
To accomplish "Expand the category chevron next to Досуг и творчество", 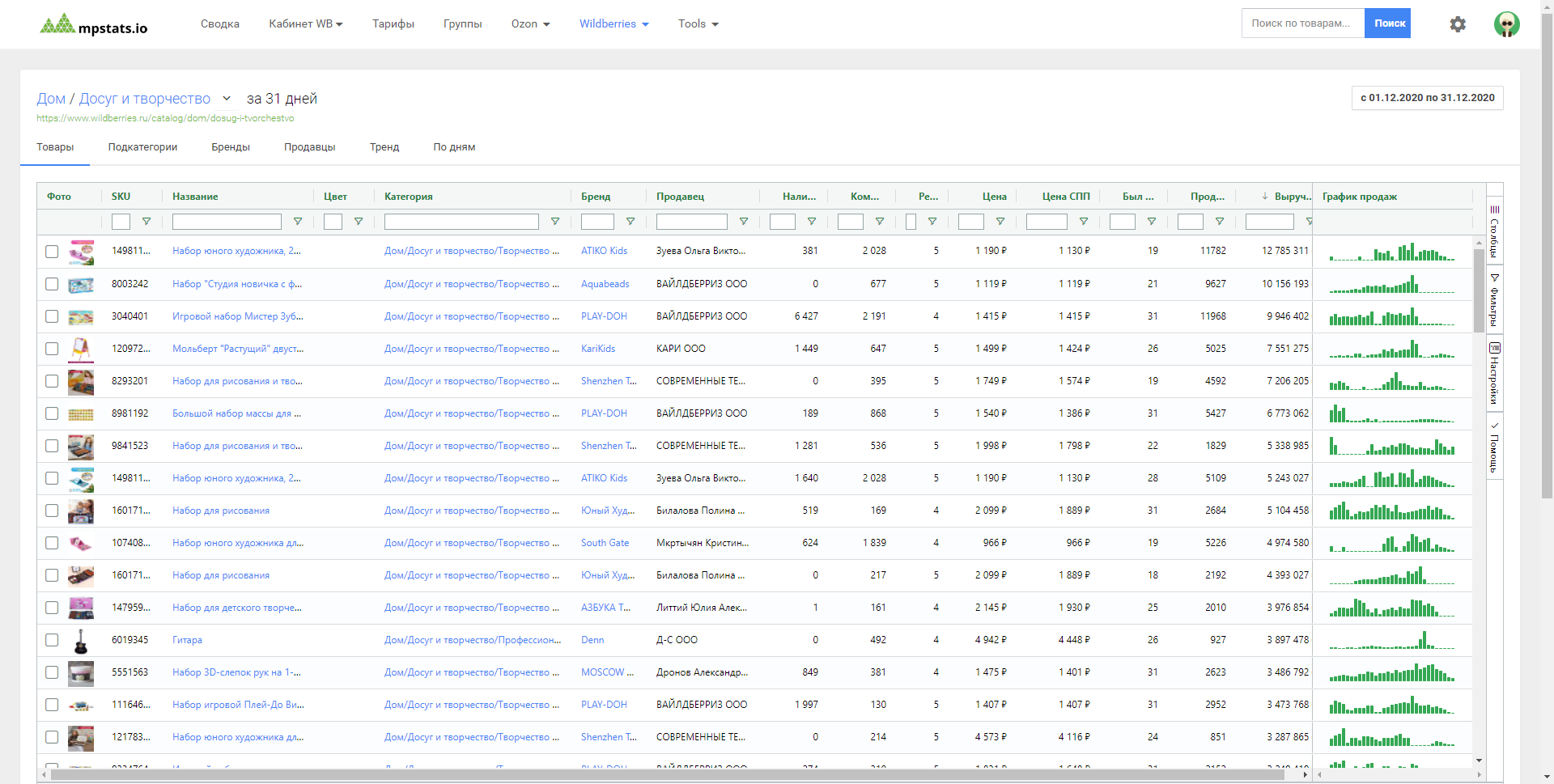I will tap(227, 99).
